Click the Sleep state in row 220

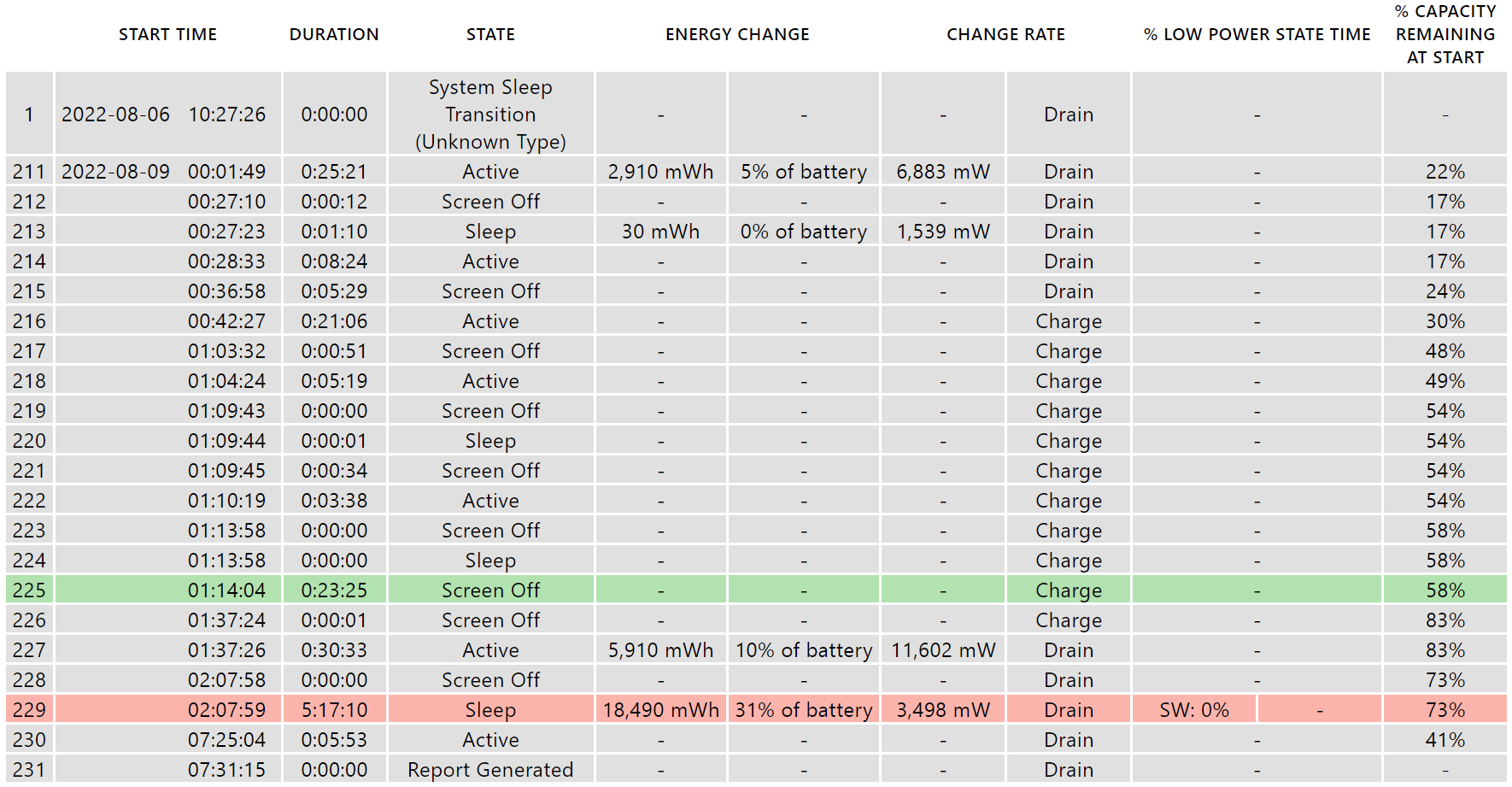click(x=490, y=440)
